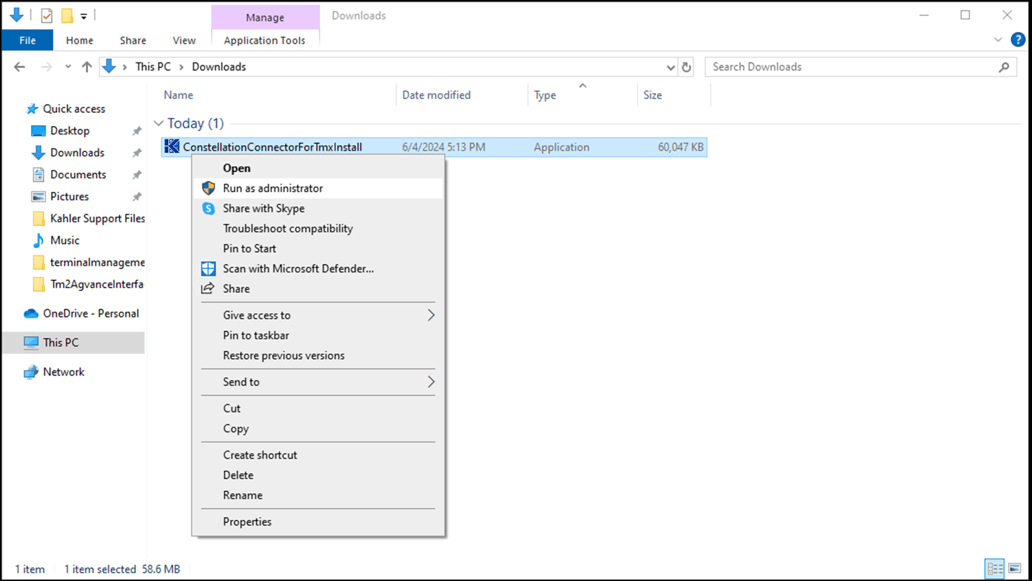
Task: Click the Help question mark icon
Action: [x=1017, y=40]
